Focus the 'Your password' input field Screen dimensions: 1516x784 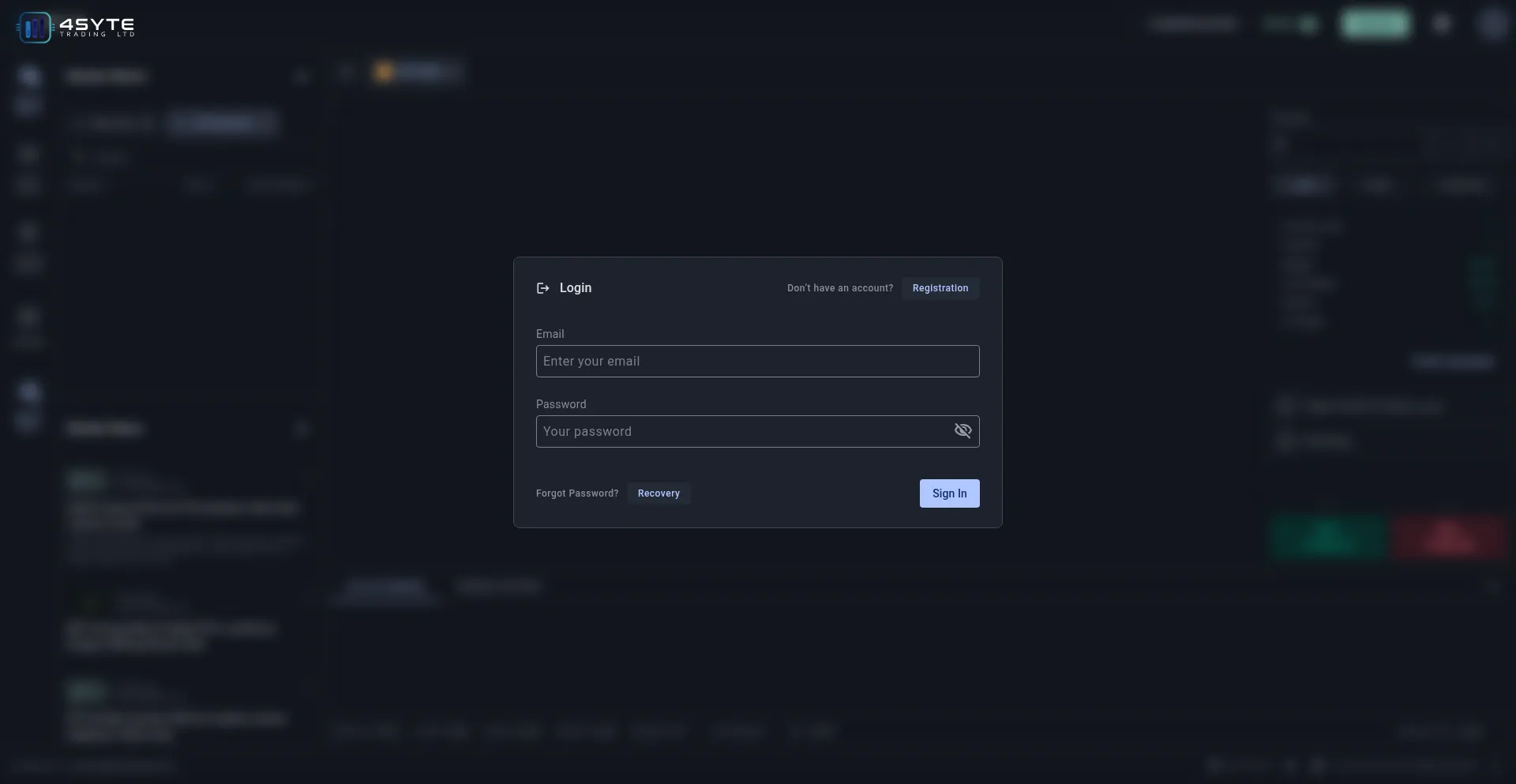point(742,432)
